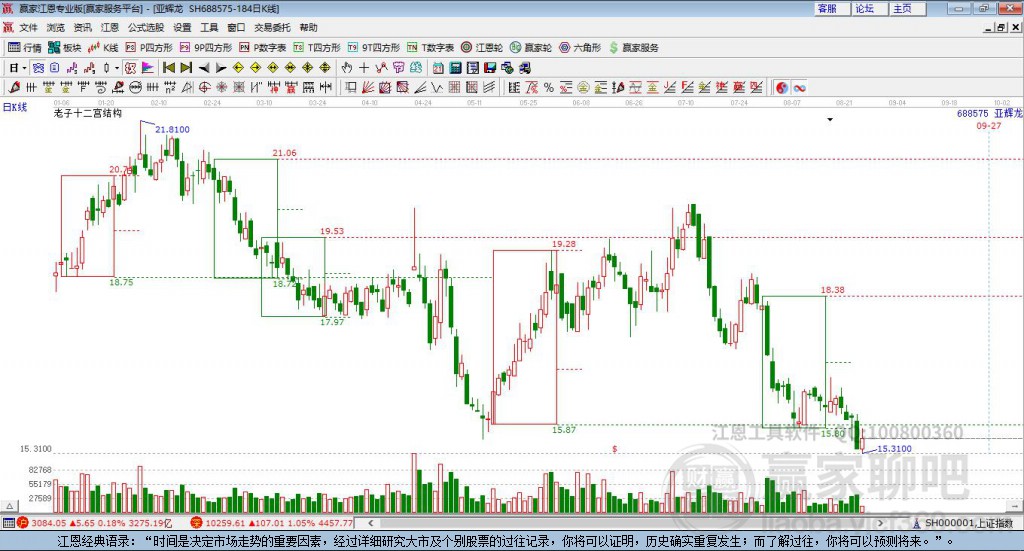The width and height of the screenshot is (1024, 551).
Task: Click the color gradient triangle icon
Action: click(x=148, y=68)
